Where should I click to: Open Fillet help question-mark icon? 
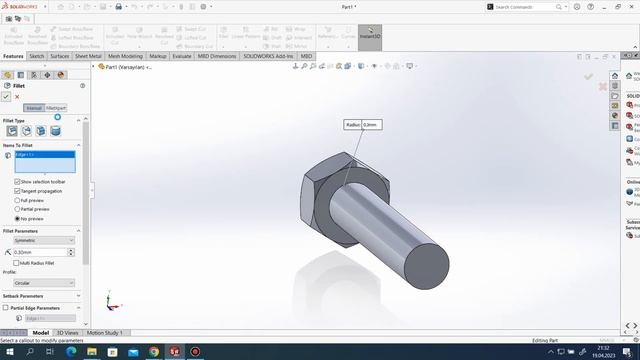click(x=82, y=86)
